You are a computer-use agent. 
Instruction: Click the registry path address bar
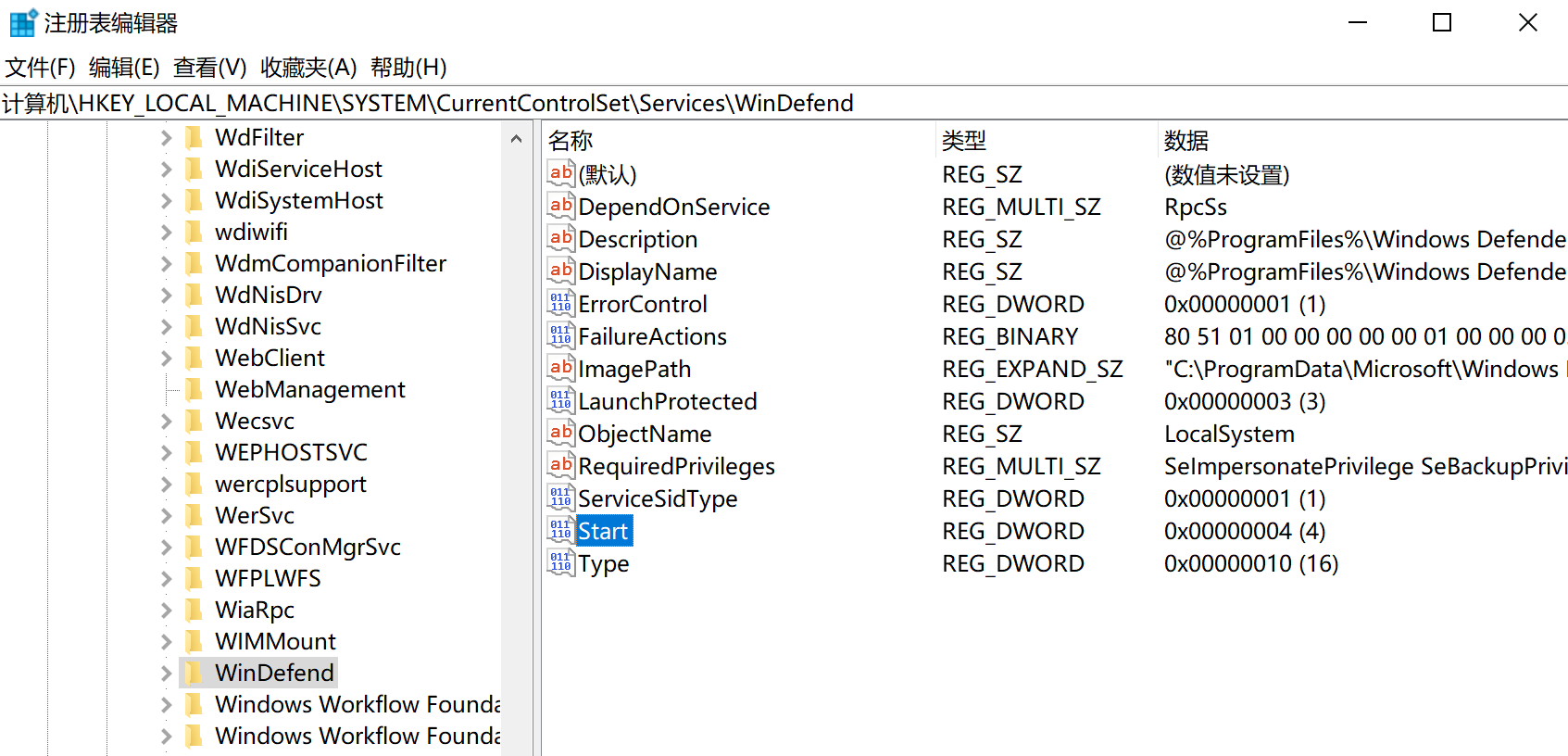pos(784,103)
